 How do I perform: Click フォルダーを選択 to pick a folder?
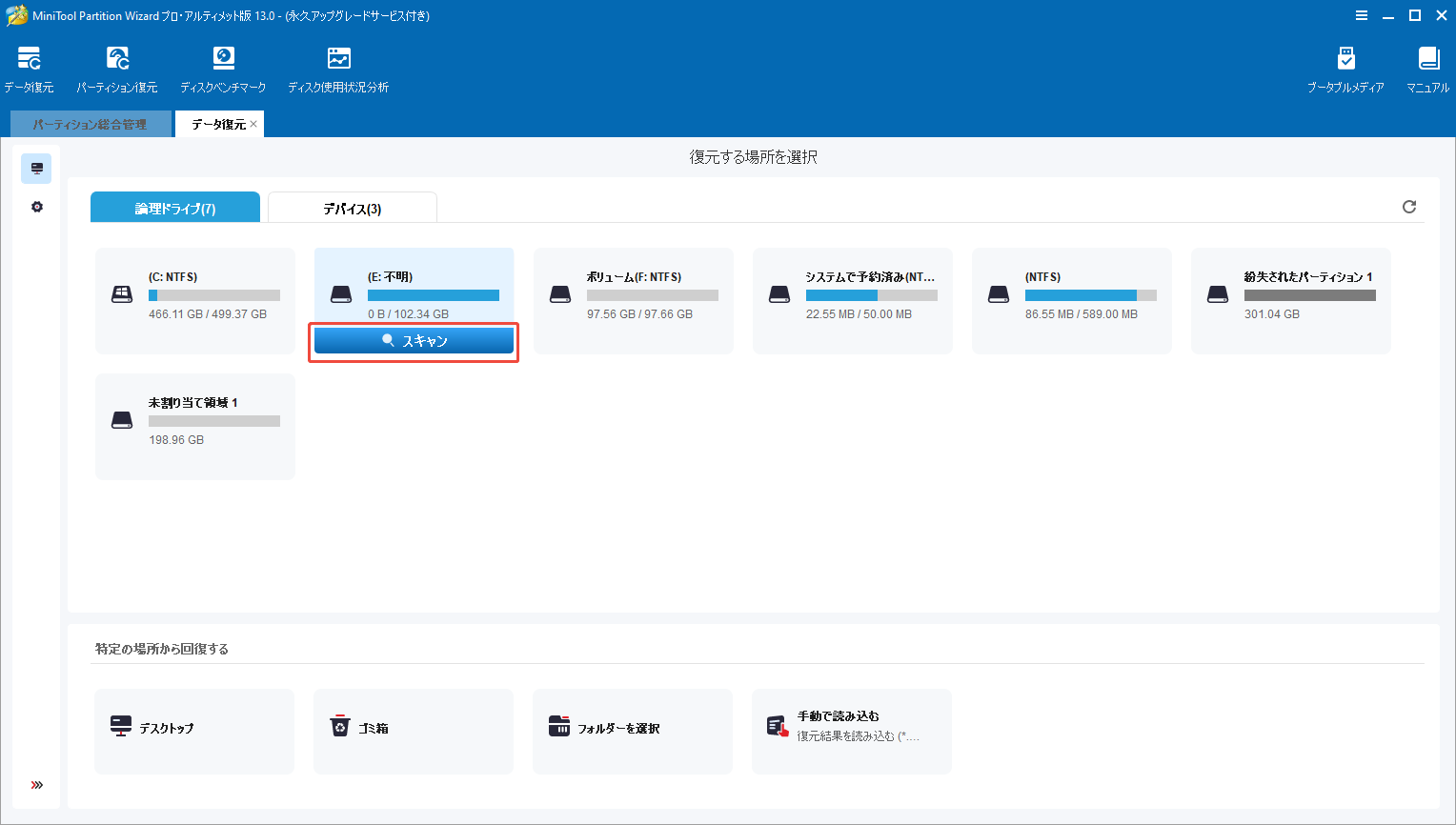coord(632,731)
